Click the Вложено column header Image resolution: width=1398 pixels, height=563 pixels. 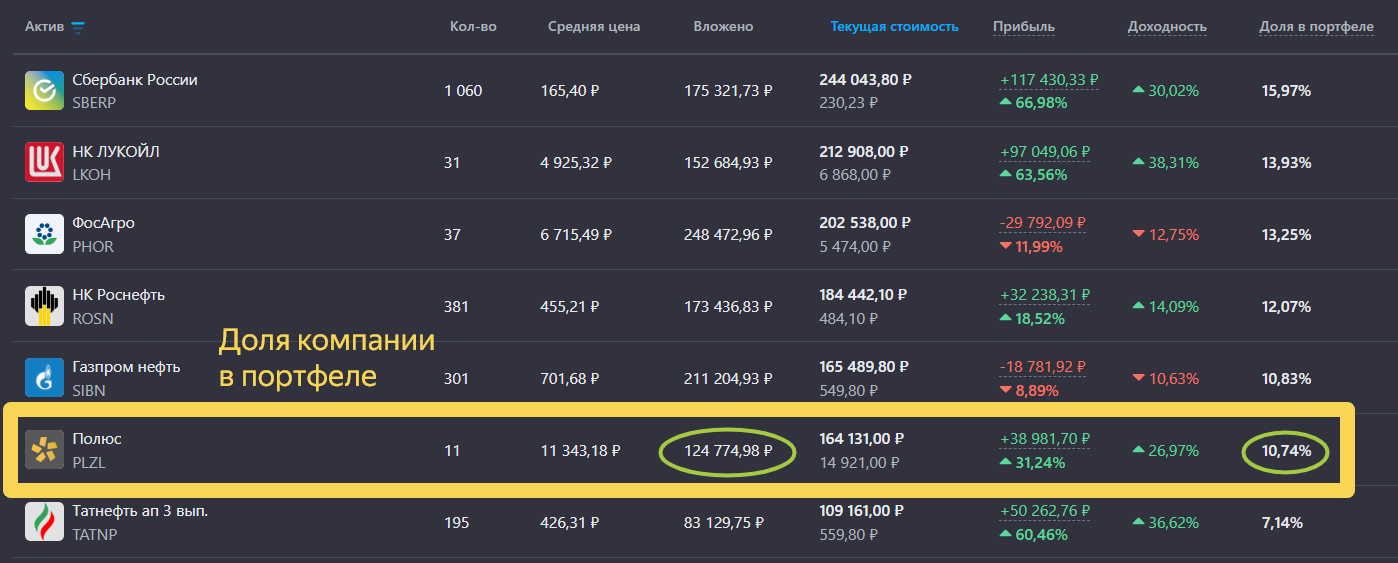coord(723,27)
